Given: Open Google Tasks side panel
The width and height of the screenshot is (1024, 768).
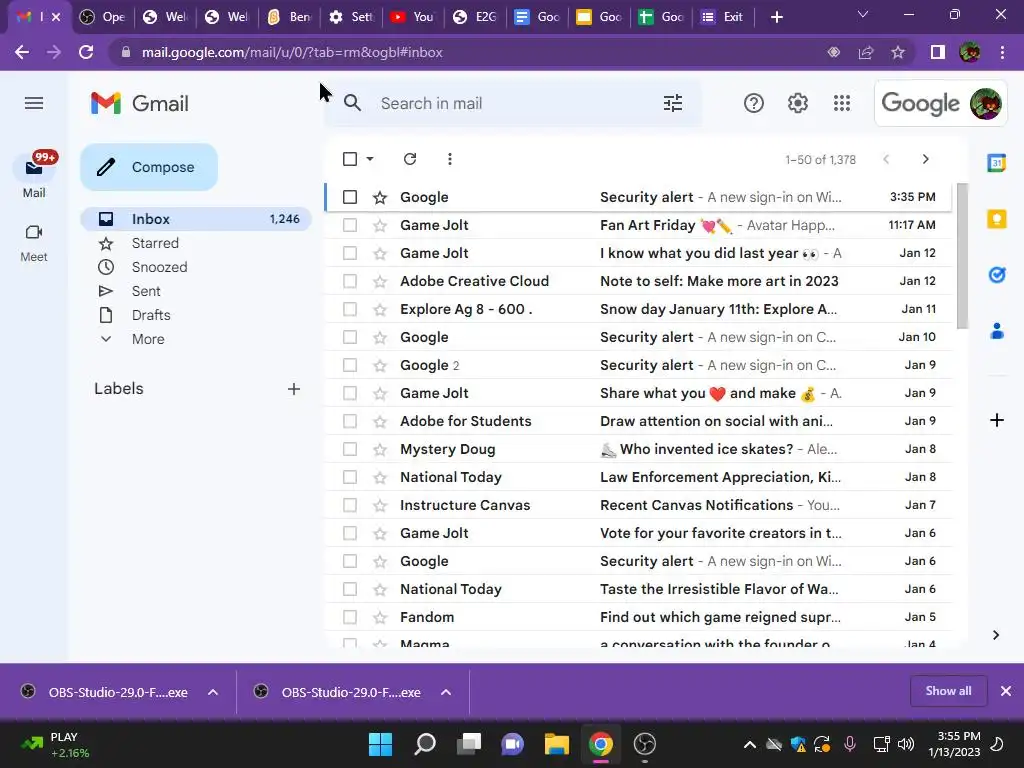Looking at the screenshot, I should pos(997,275).
